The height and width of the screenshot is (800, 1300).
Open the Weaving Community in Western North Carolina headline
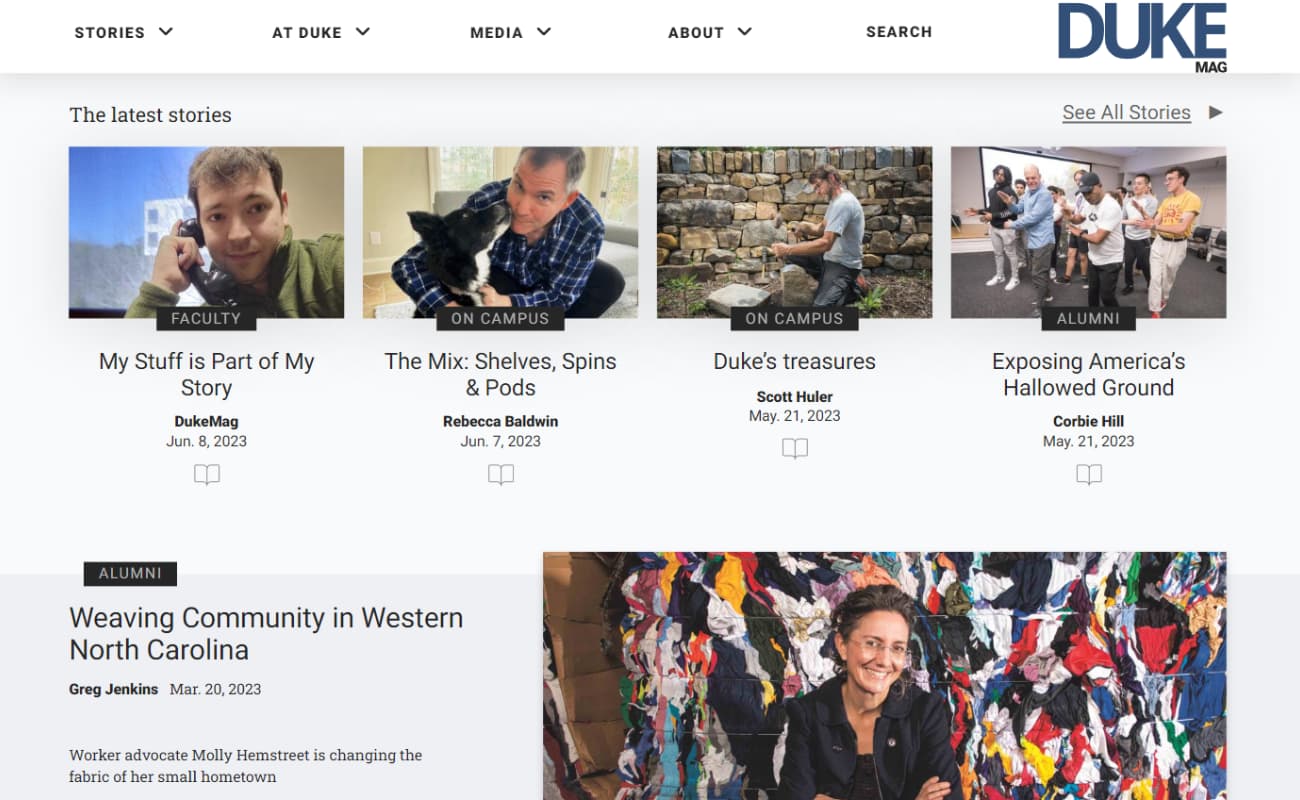(266, 634)
